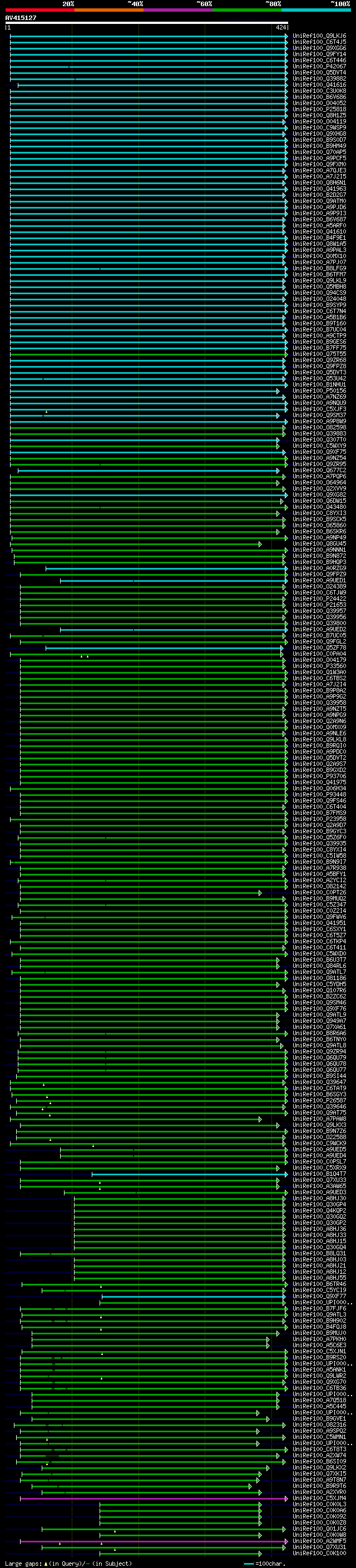
Task: Click the magenta alignment bar for UniRef100_C5XJM4
Action: tap(154, 1498)
